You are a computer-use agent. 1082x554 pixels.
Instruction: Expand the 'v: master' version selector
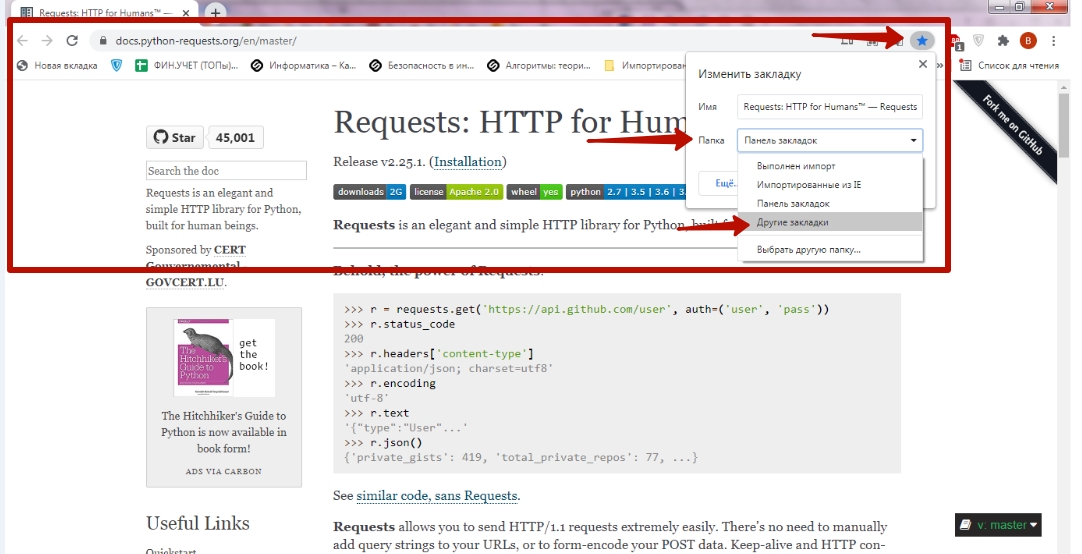click(999, 525)
